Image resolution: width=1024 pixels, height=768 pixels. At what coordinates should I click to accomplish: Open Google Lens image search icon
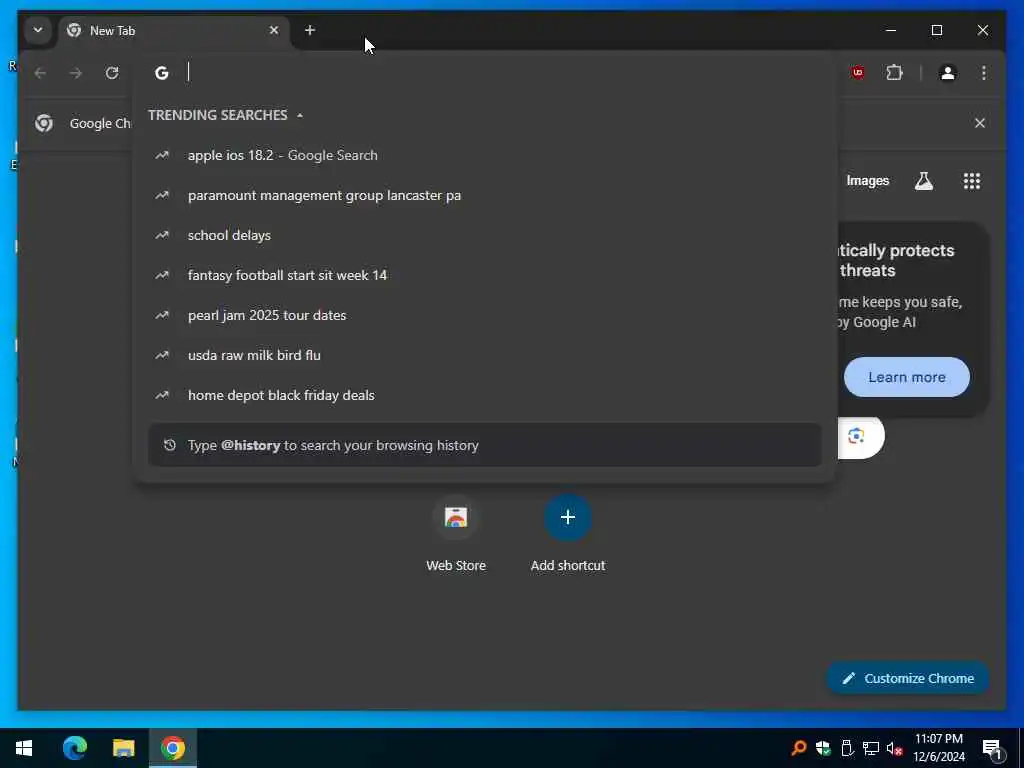856,436
